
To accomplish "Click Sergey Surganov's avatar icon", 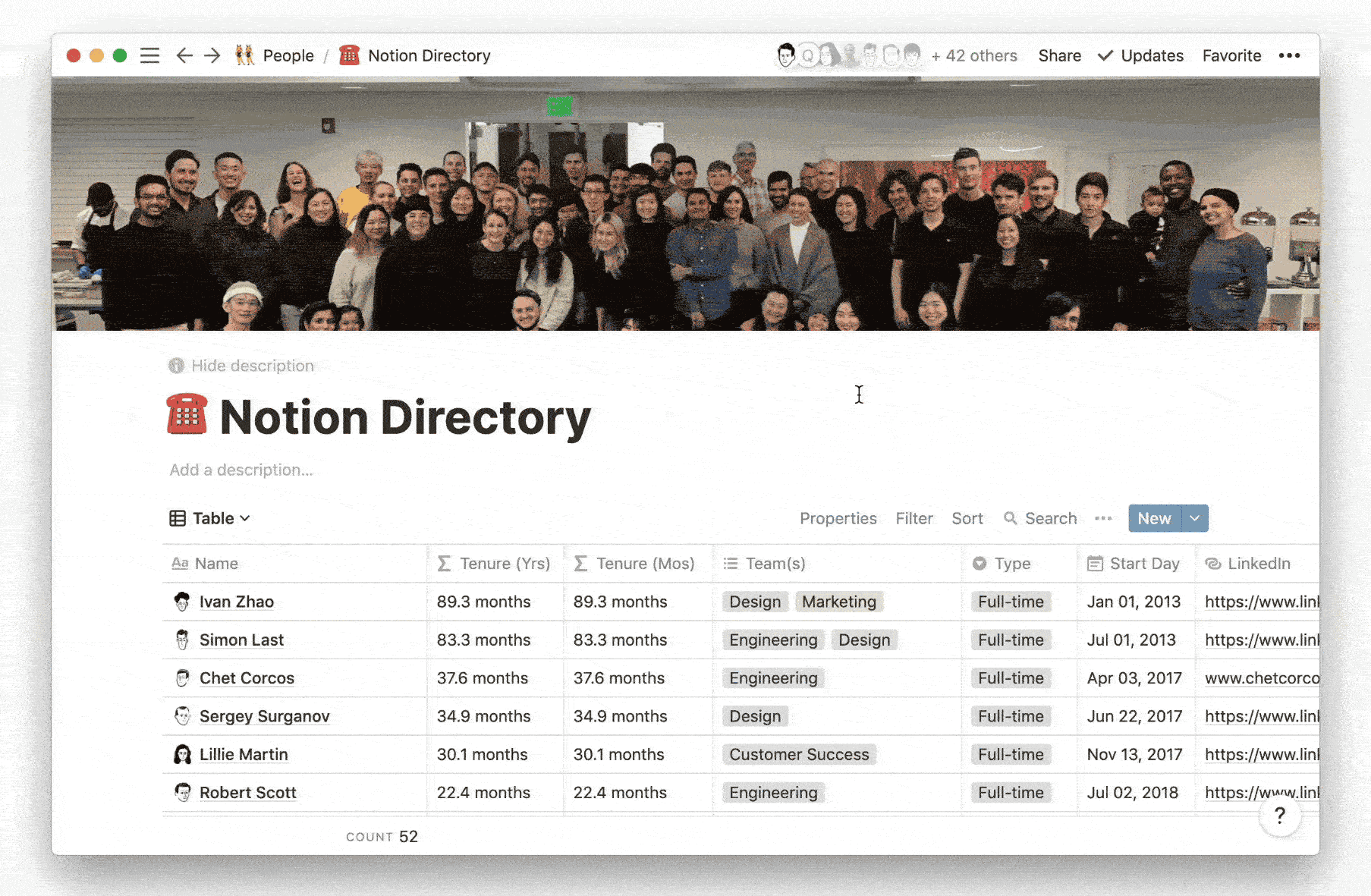I will click(x=182, y=715).
